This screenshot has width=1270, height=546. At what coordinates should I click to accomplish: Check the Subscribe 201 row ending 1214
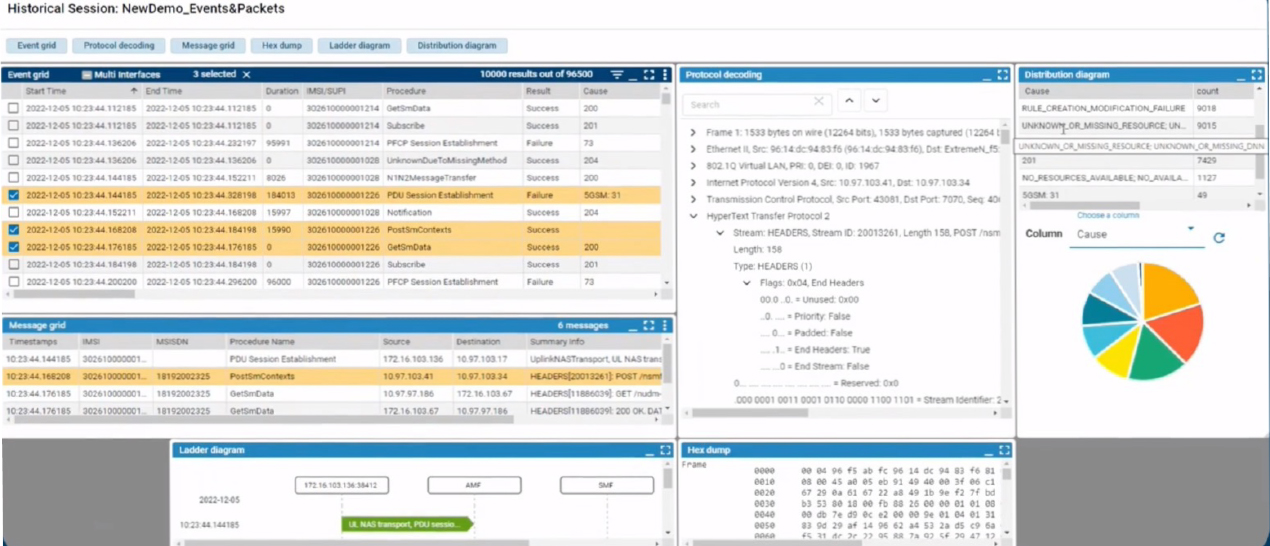pyautogui.click(x=13, y=126)
